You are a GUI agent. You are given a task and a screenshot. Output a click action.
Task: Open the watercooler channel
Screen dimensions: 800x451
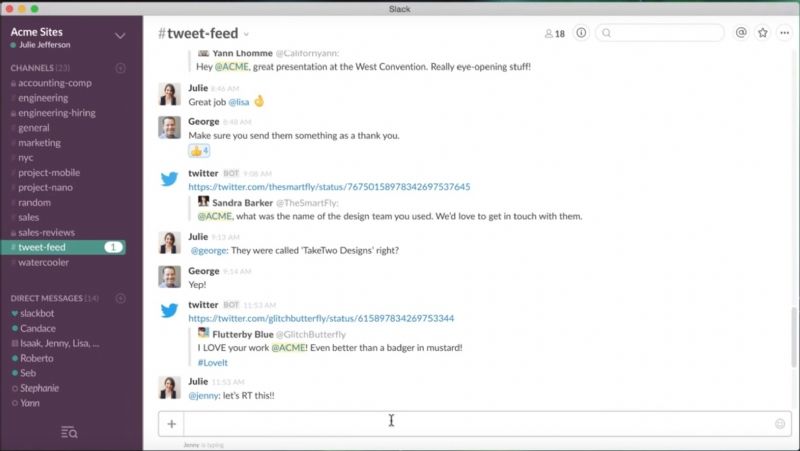(x=43, y=262)
